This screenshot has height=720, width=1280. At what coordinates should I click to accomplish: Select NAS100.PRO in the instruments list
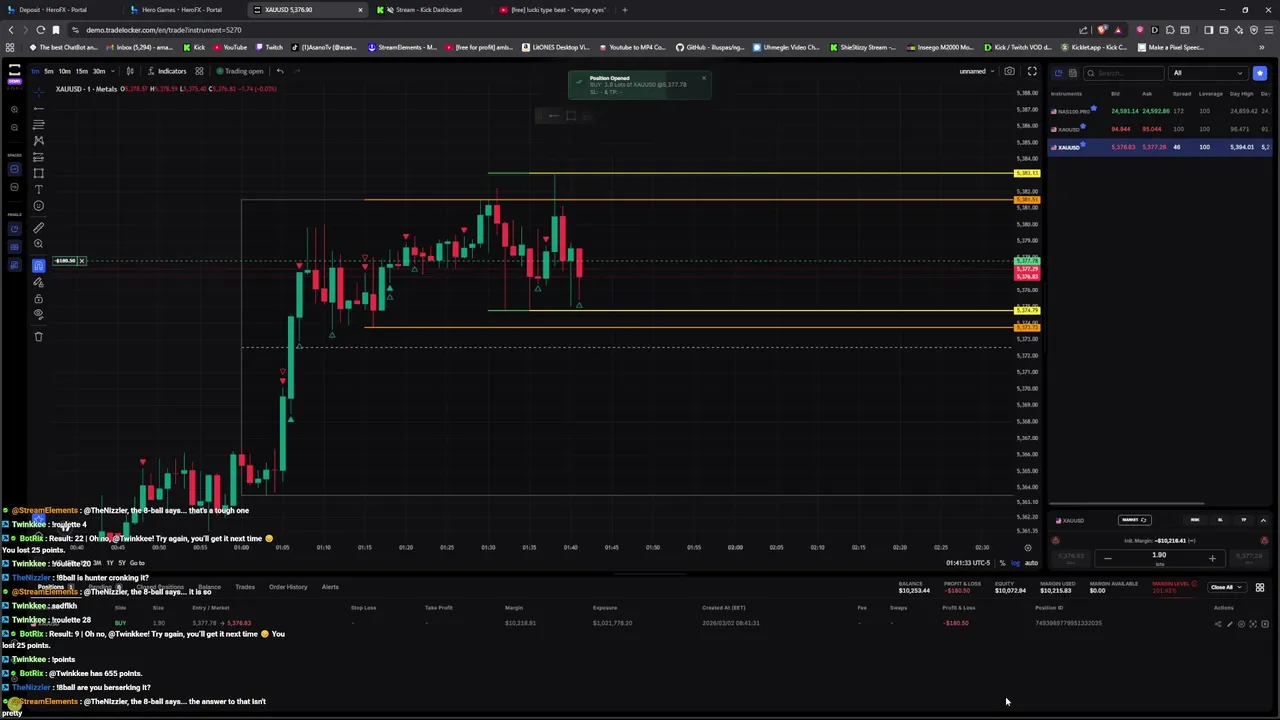(1160, 111)
